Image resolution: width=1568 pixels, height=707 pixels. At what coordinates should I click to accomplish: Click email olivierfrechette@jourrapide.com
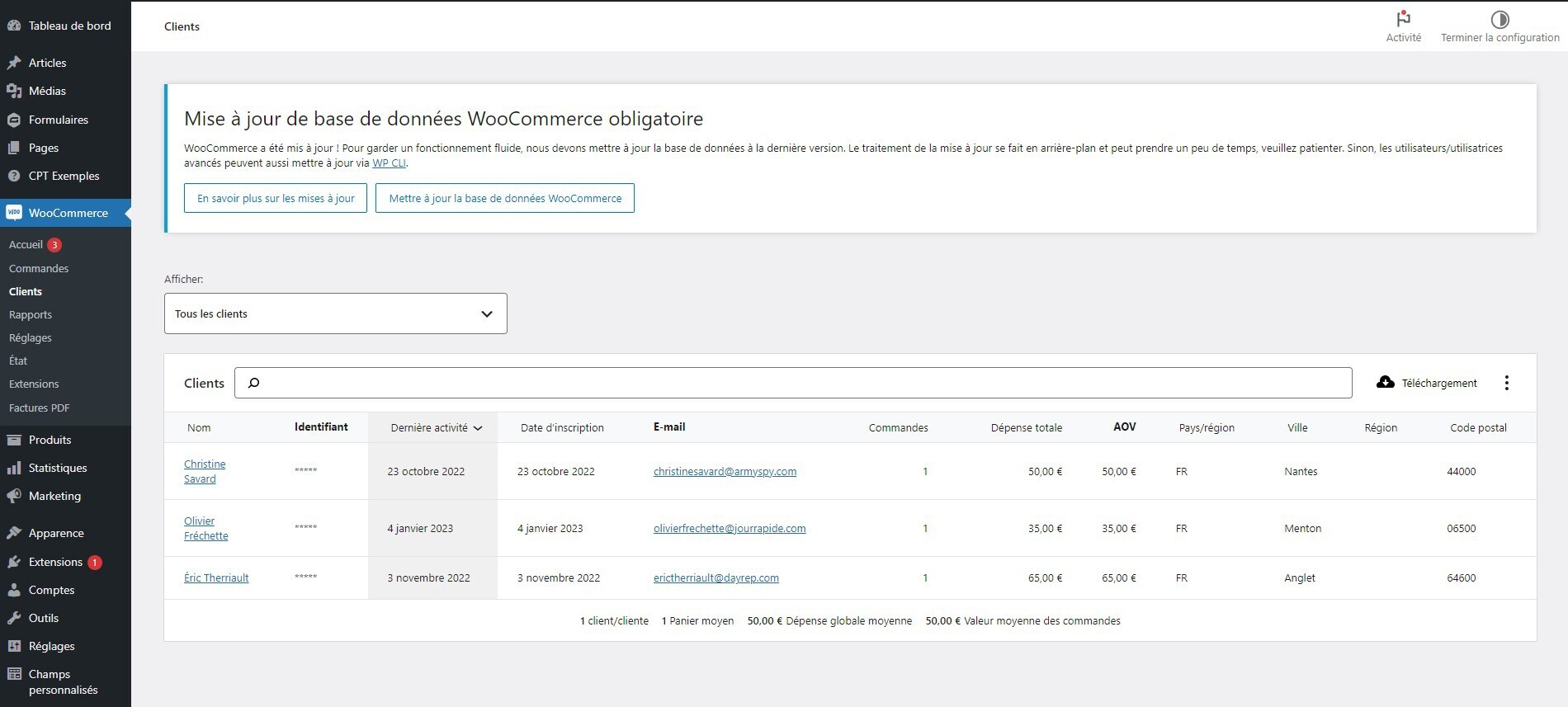pyautogui.click(x=730, y=528)
